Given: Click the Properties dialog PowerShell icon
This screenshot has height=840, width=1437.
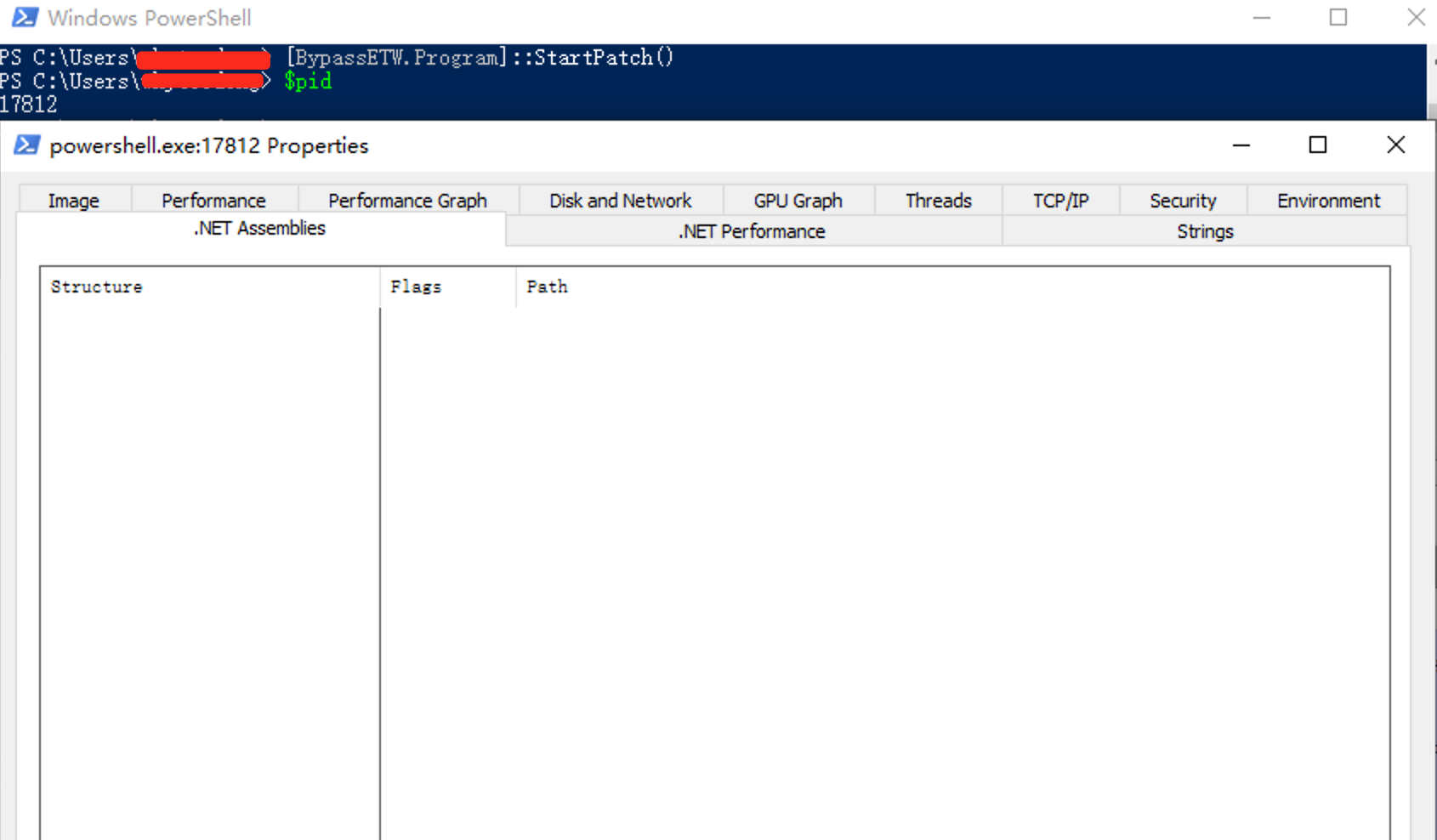Looking at the screenshot, I should click(26, 145).
